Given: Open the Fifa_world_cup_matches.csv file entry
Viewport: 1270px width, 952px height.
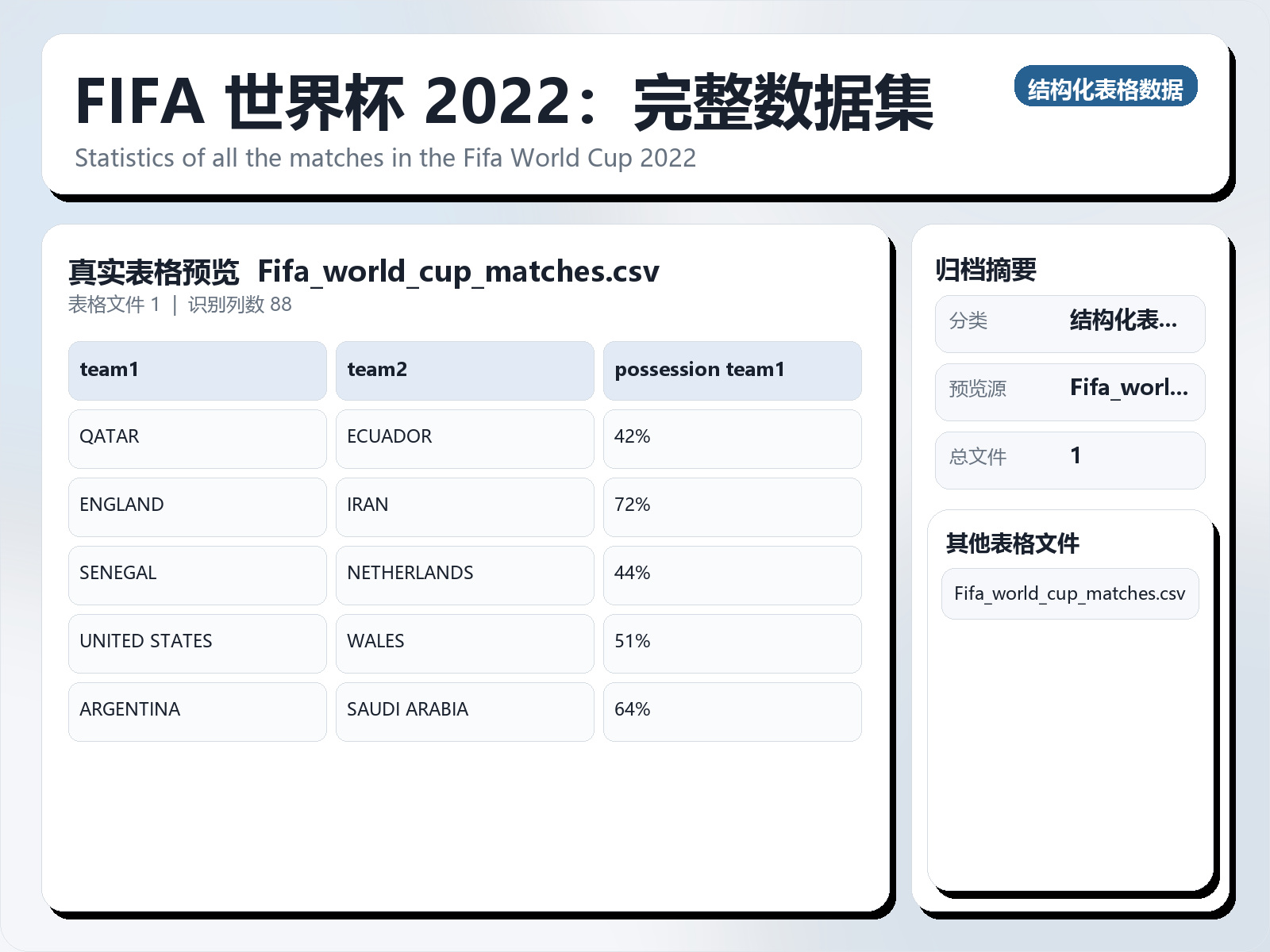Looking at the screenshot, I should coord(1069,593).
